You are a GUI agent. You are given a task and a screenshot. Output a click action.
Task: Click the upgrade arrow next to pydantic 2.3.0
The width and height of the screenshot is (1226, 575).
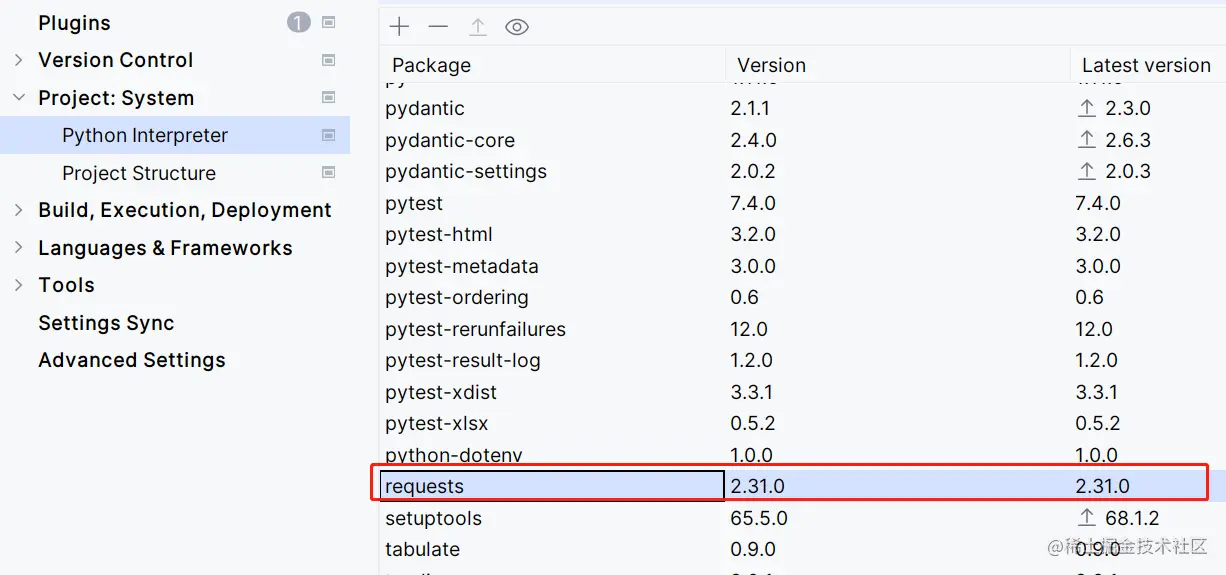pyautogui.click(x=1087, y=108)
